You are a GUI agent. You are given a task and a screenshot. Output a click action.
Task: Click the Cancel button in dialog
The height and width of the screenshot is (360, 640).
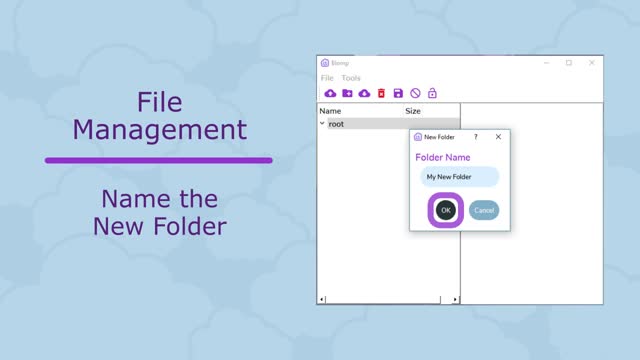click(484, 210)
